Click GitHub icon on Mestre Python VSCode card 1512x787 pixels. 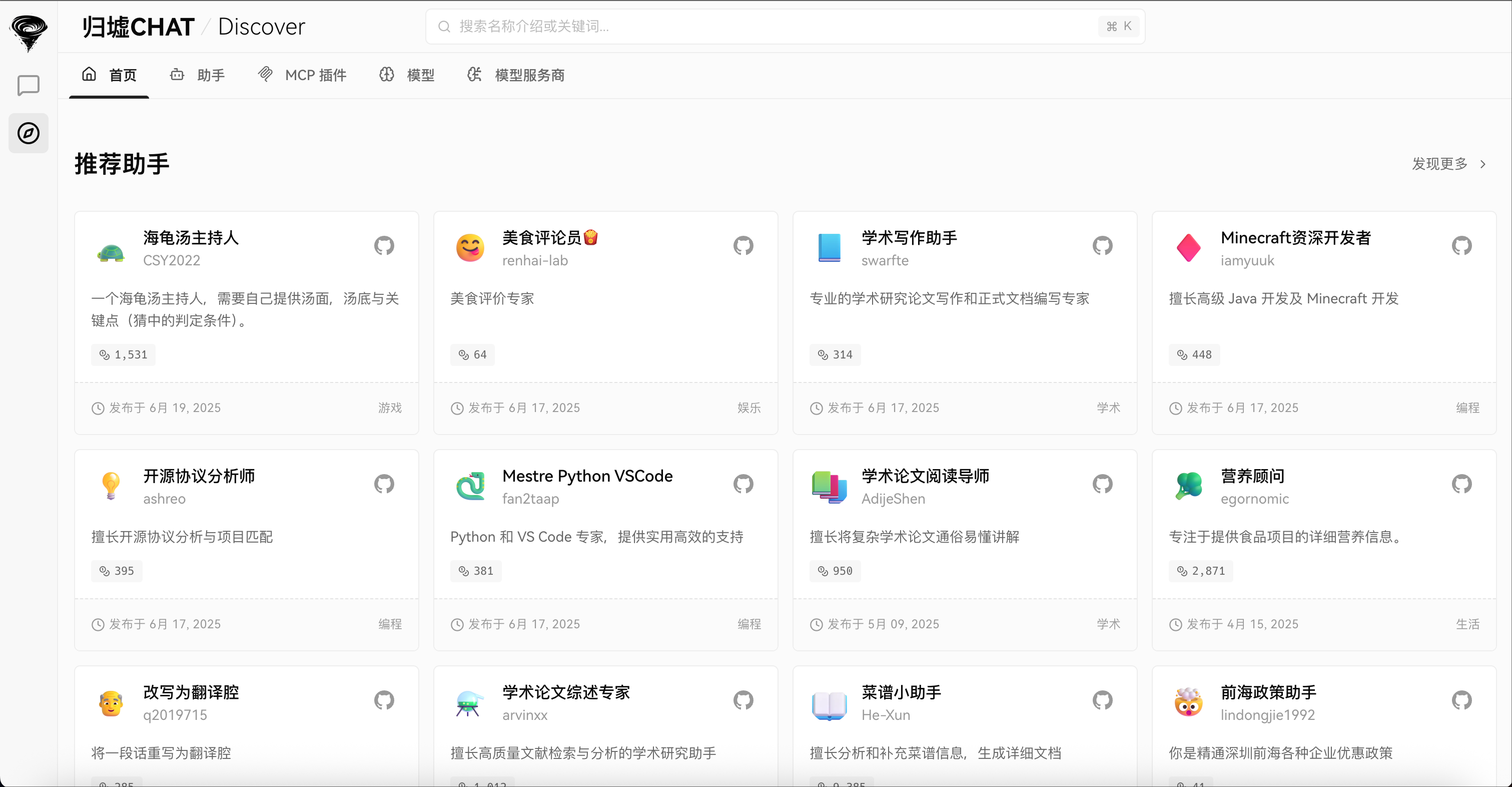(743, 484)
